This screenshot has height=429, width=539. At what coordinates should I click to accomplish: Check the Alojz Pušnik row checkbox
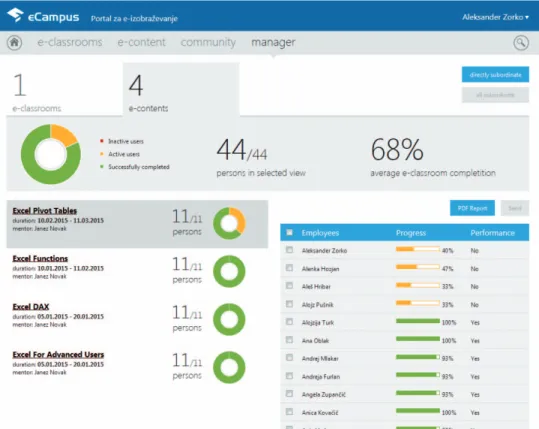[x=289, y=304]
